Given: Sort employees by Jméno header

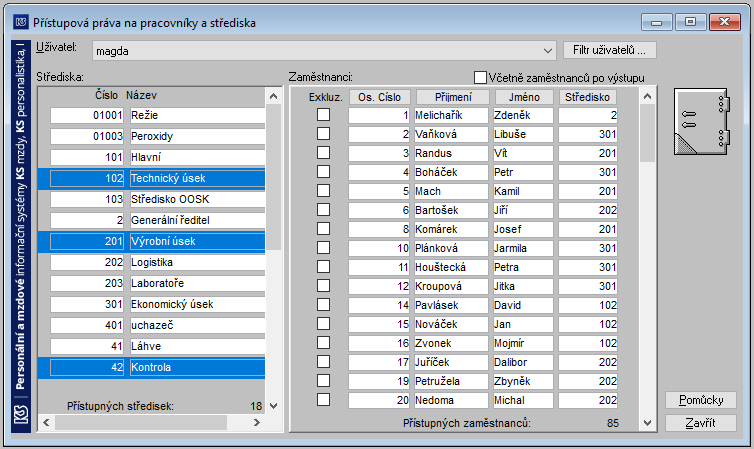Looking at the screenshot, I should 524,97.
